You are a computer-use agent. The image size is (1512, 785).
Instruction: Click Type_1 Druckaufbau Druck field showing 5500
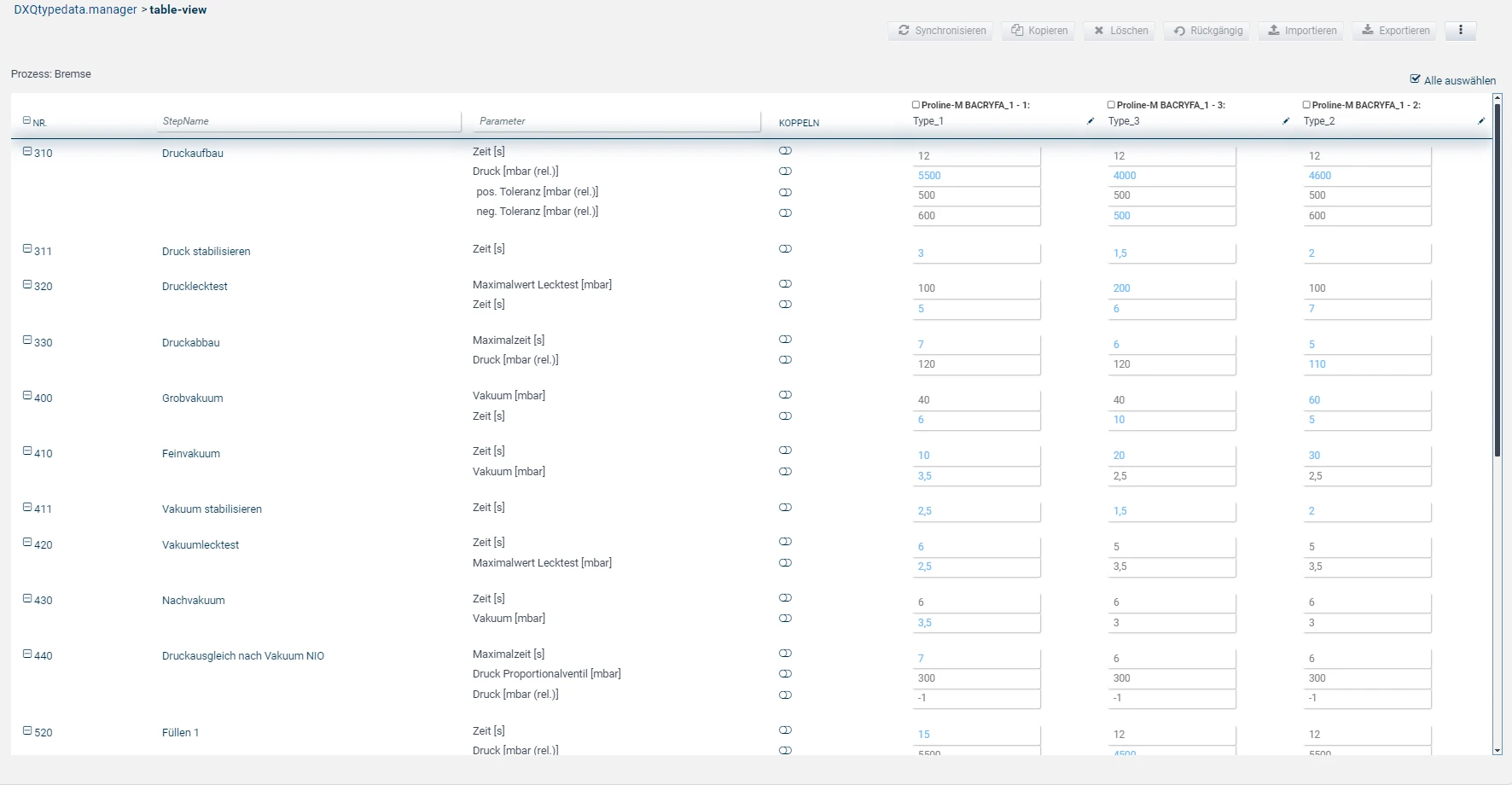pos(976,176)
